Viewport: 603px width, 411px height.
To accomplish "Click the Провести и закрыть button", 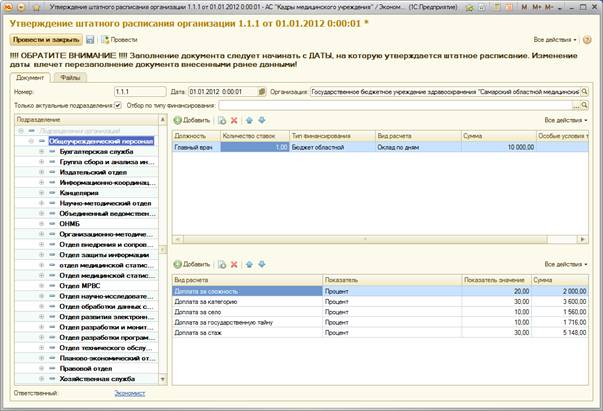I will [x=44, y=39].
